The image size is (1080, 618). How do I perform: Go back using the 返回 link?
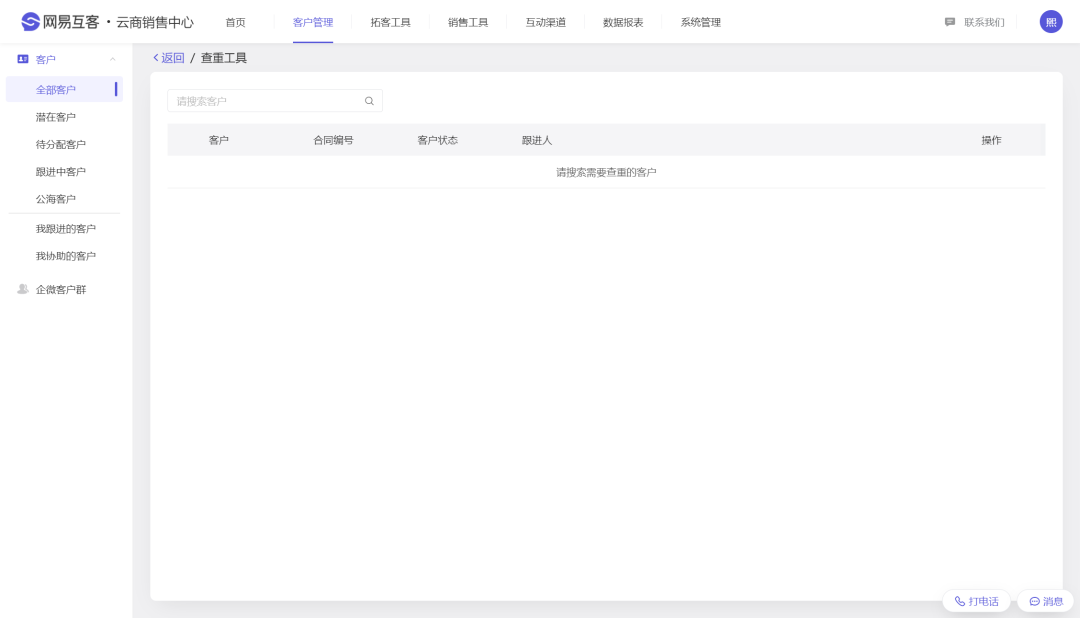point(168,58)
